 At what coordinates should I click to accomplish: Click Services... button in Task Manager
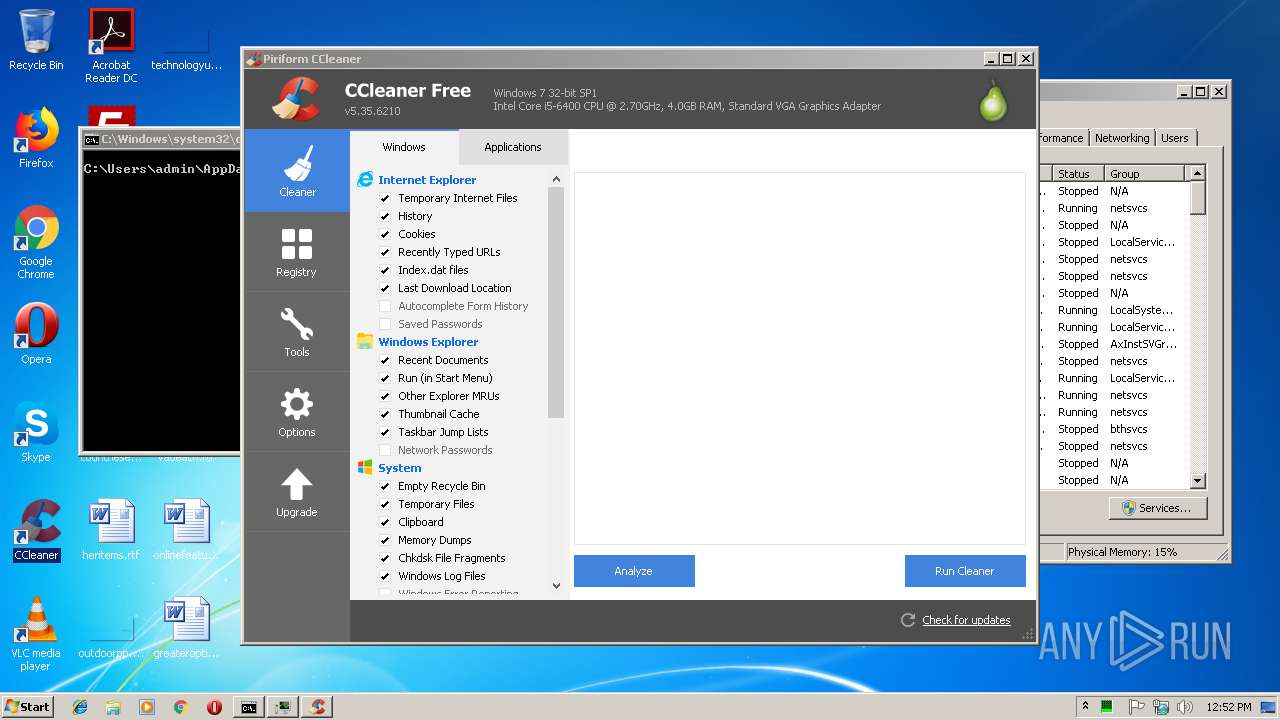click(1158, 508)
